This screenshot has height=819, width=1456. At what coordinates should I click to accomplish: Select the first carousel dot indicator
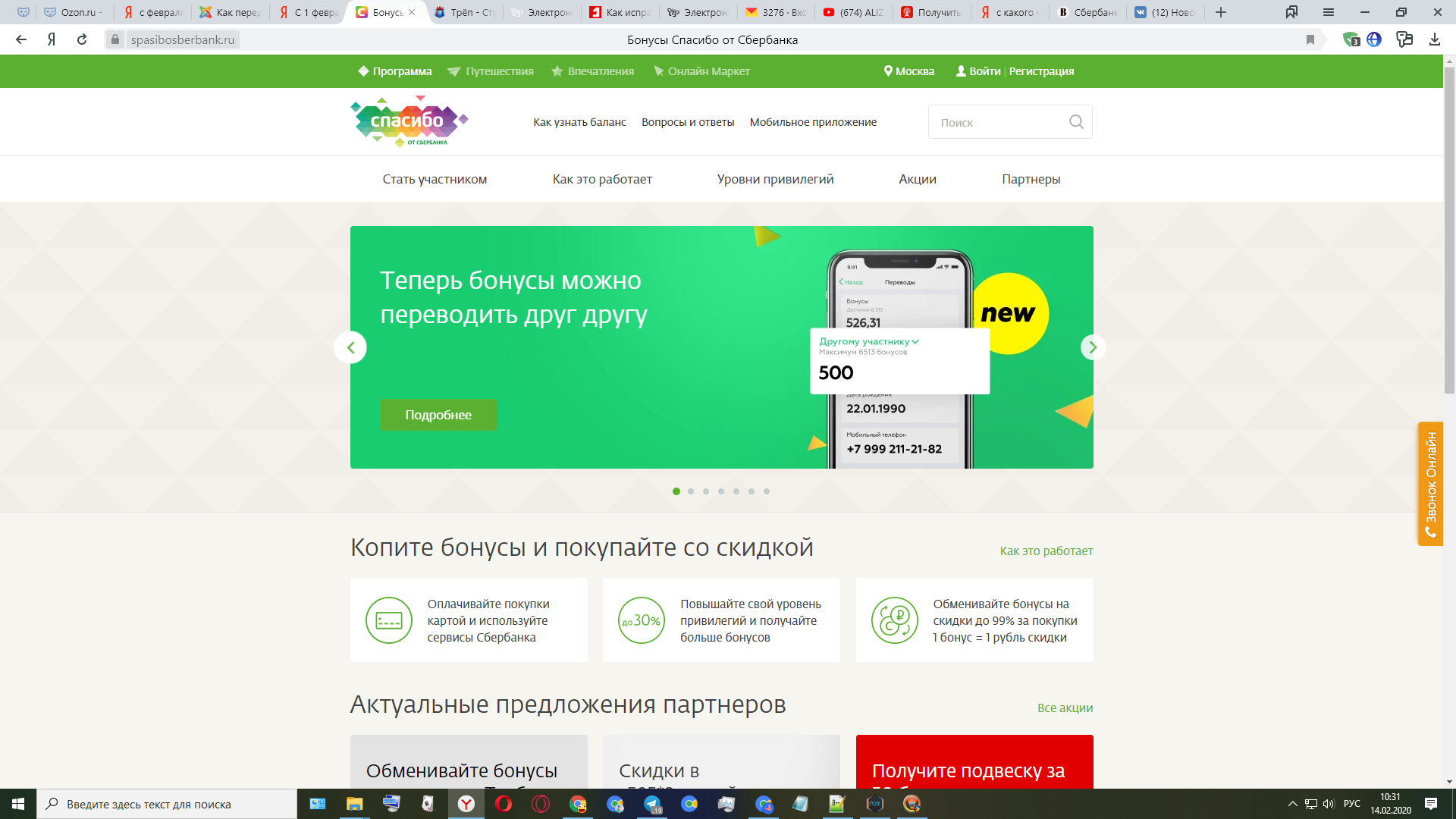click(x=676, y=491)
